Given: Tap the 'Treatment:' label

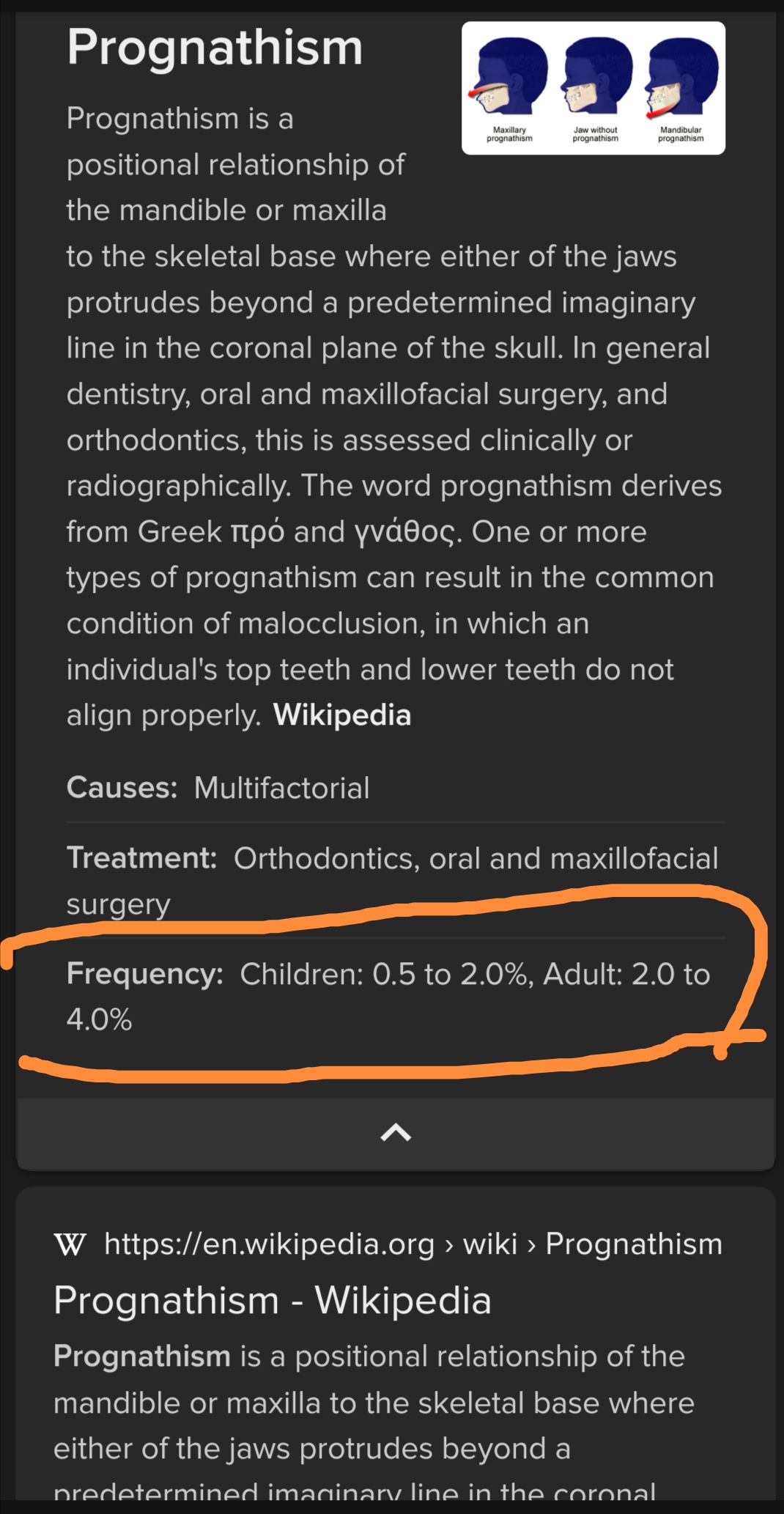Looking at the screenshot, I should (x=141, y=858).
